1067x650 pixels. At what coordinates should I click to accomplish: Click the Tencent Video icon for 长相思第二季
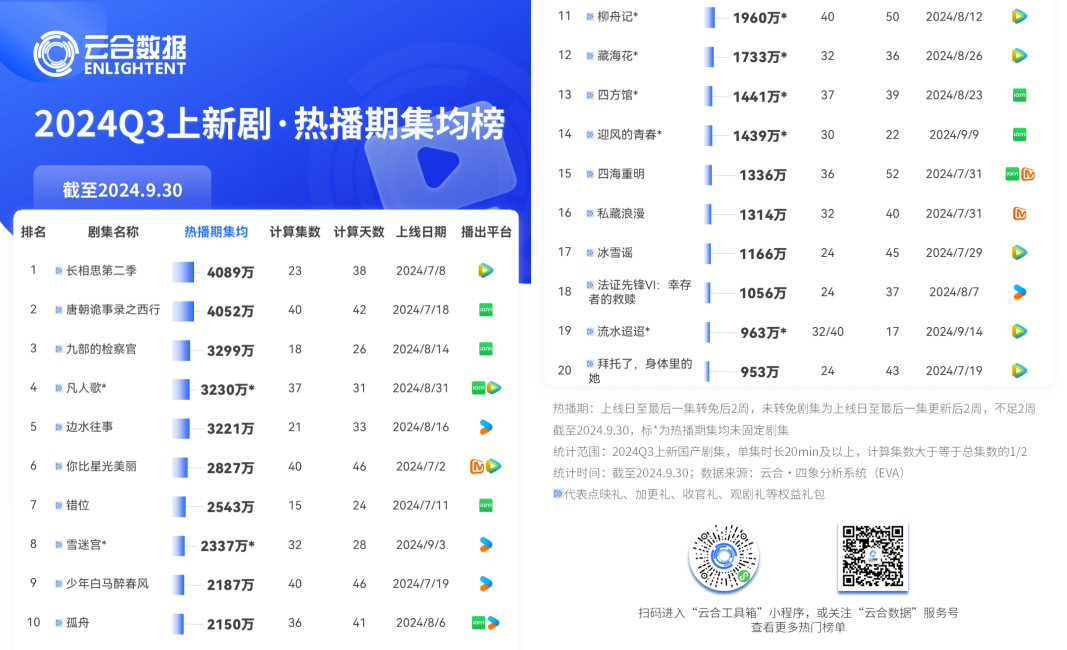click(x=485, y=270)
